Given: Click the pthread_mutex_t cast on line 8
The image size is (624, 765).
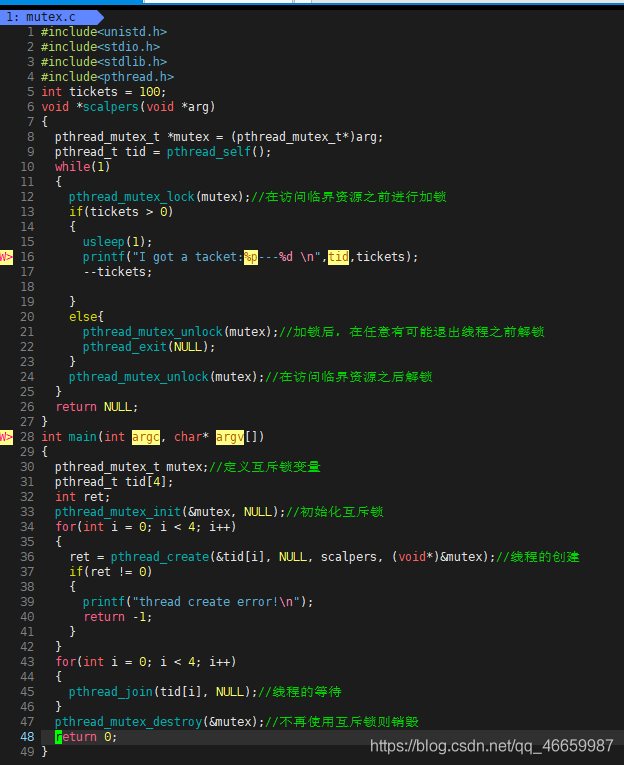Looking at the screenshot, I should 293,137.
